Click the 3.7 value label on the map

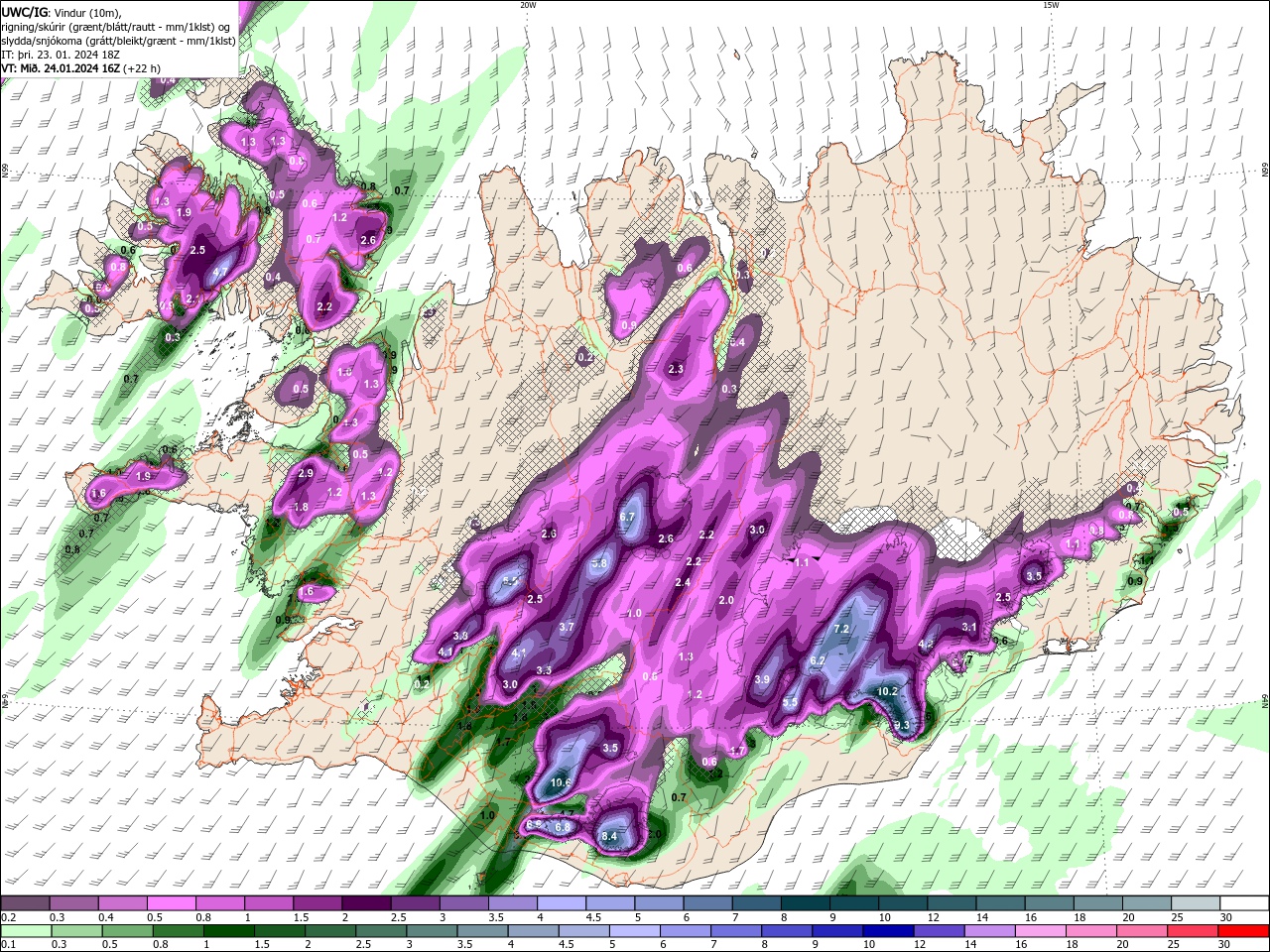tap(567, 627)
